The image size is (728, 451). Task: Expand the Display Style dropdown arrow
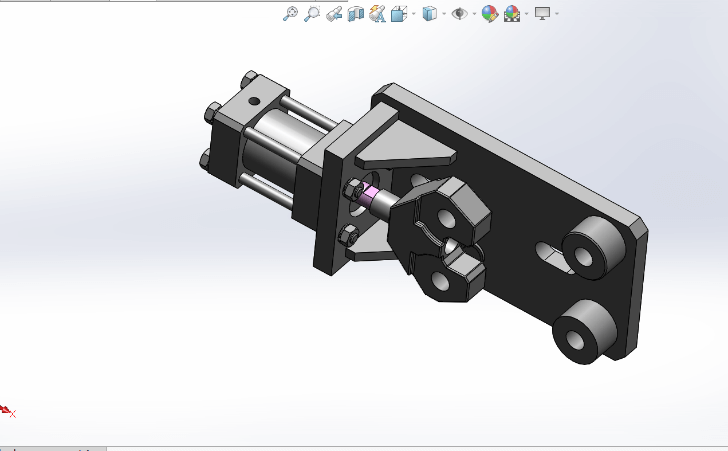point(442,14)
